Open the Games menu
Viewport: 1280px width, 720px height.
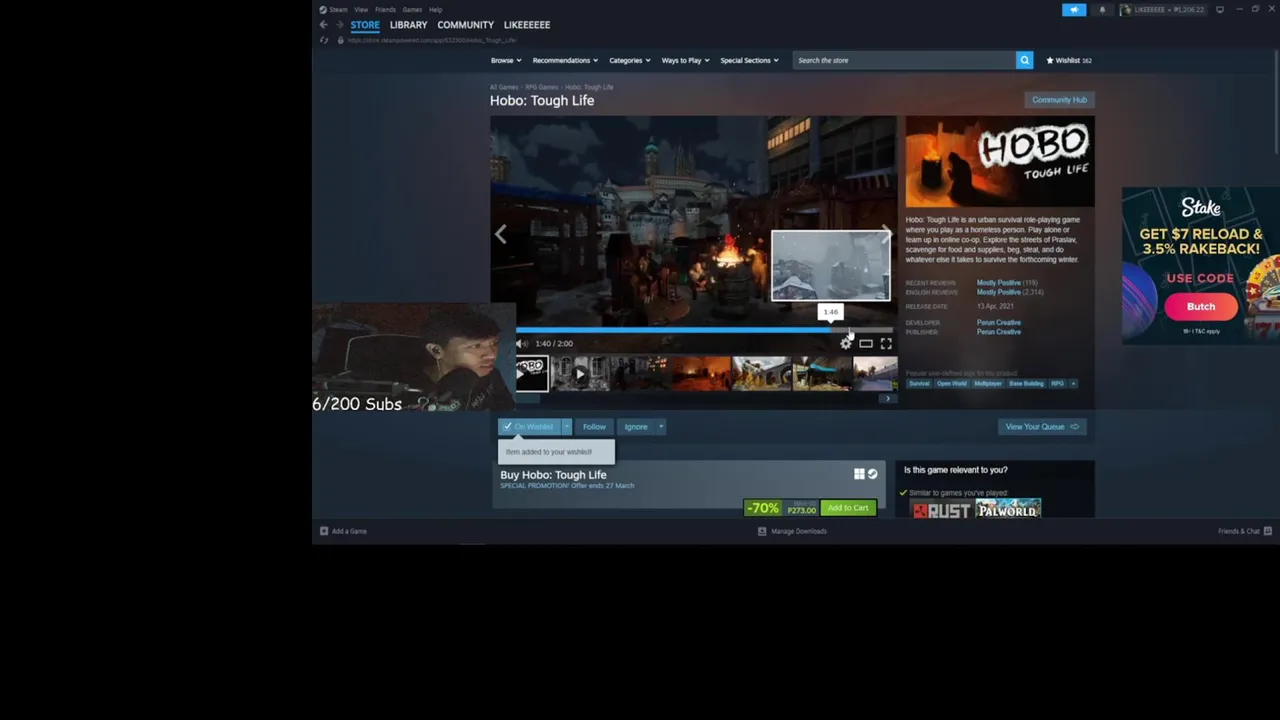412,10
